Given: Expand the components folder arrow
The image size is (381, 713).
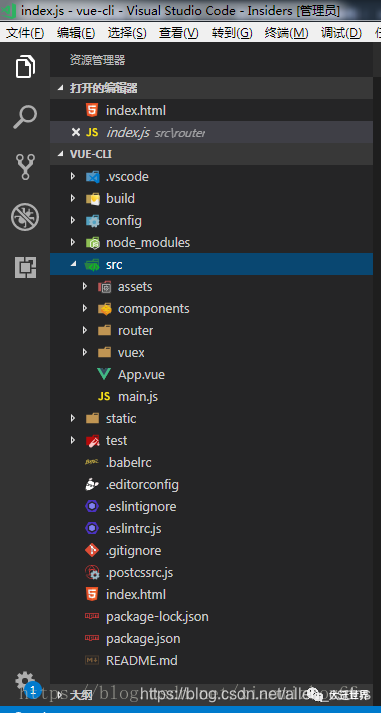Looking at the screenshot, I should (85, 308).
